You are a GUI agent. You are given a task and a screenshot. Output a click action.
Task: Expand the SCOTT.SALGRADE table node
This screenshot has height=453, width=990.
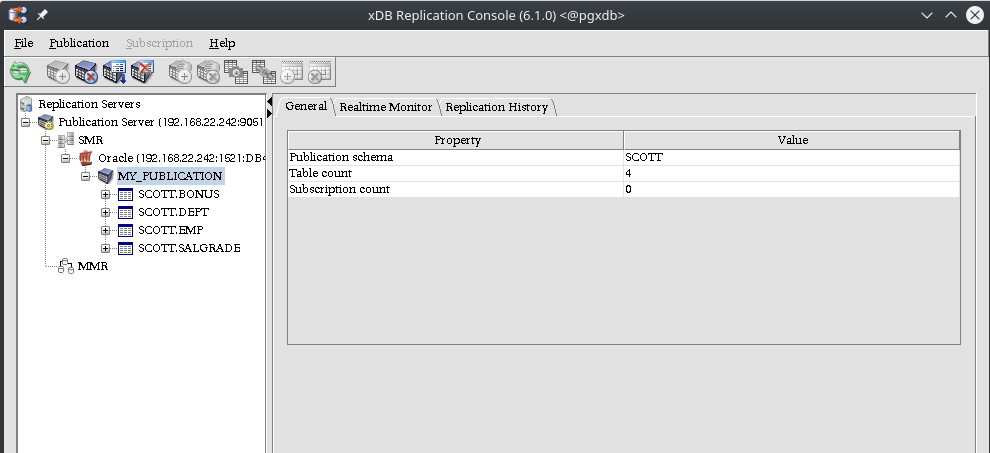point(105,248)
